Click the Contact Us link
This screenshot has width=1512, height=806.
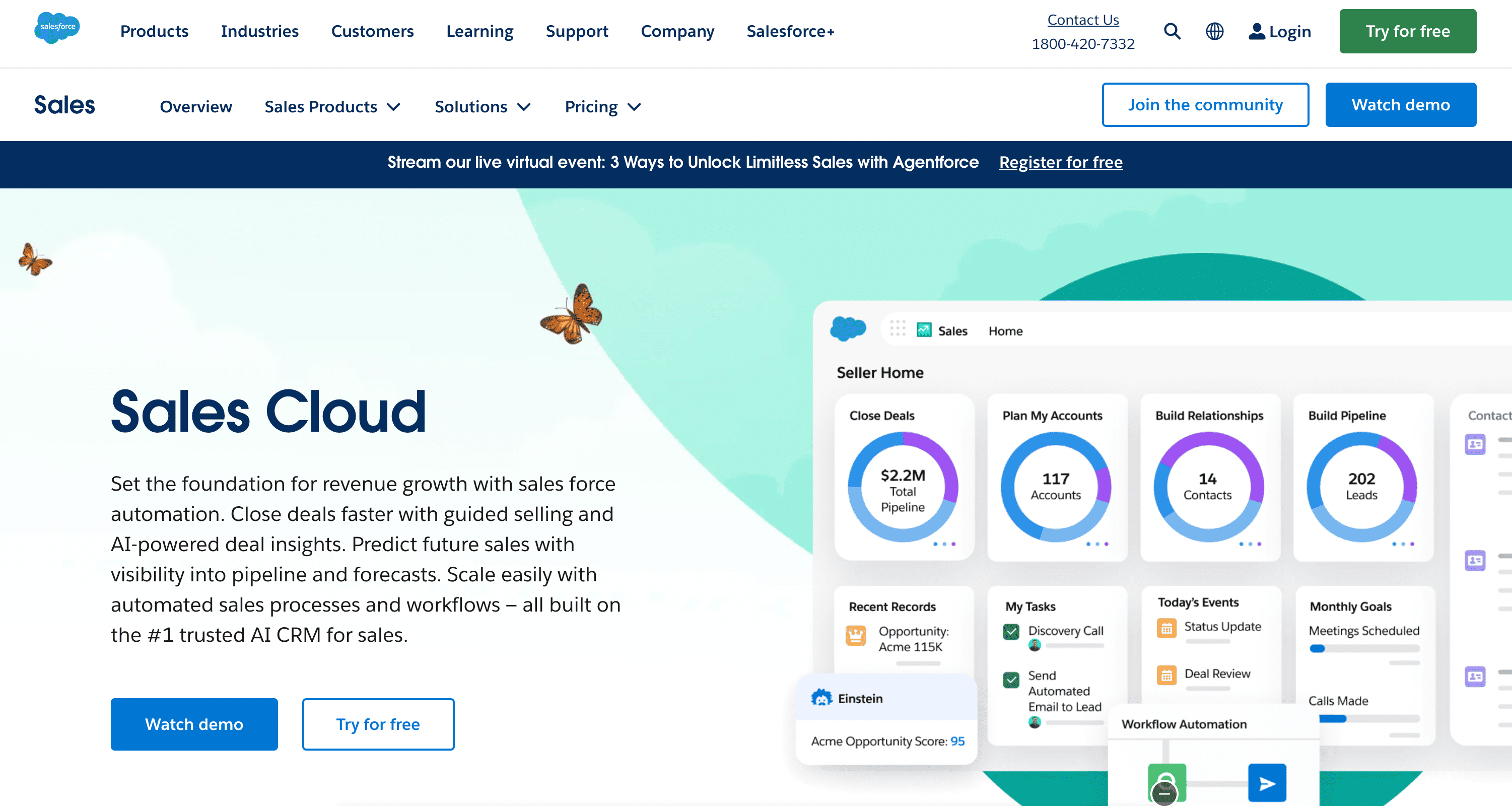(1083, 19)
